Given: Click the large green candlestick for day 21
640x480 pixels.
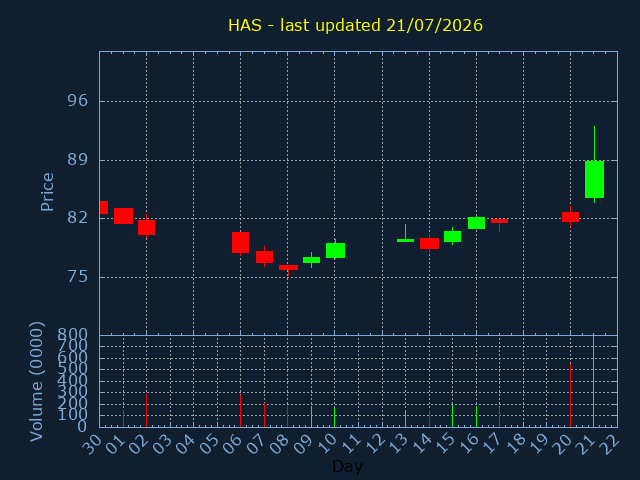Looking at the screenshot, I should (x=594, y=179).
